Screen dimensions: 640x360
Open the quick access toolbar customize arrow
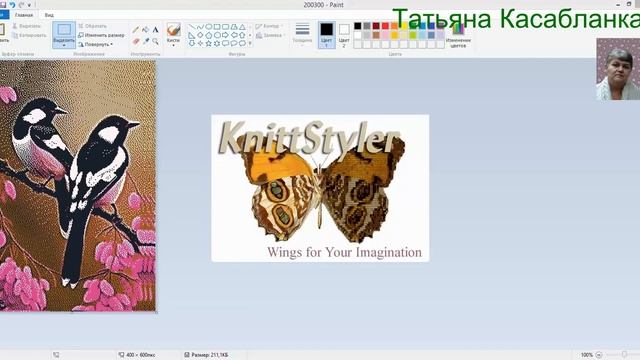[x=29, y=5]
